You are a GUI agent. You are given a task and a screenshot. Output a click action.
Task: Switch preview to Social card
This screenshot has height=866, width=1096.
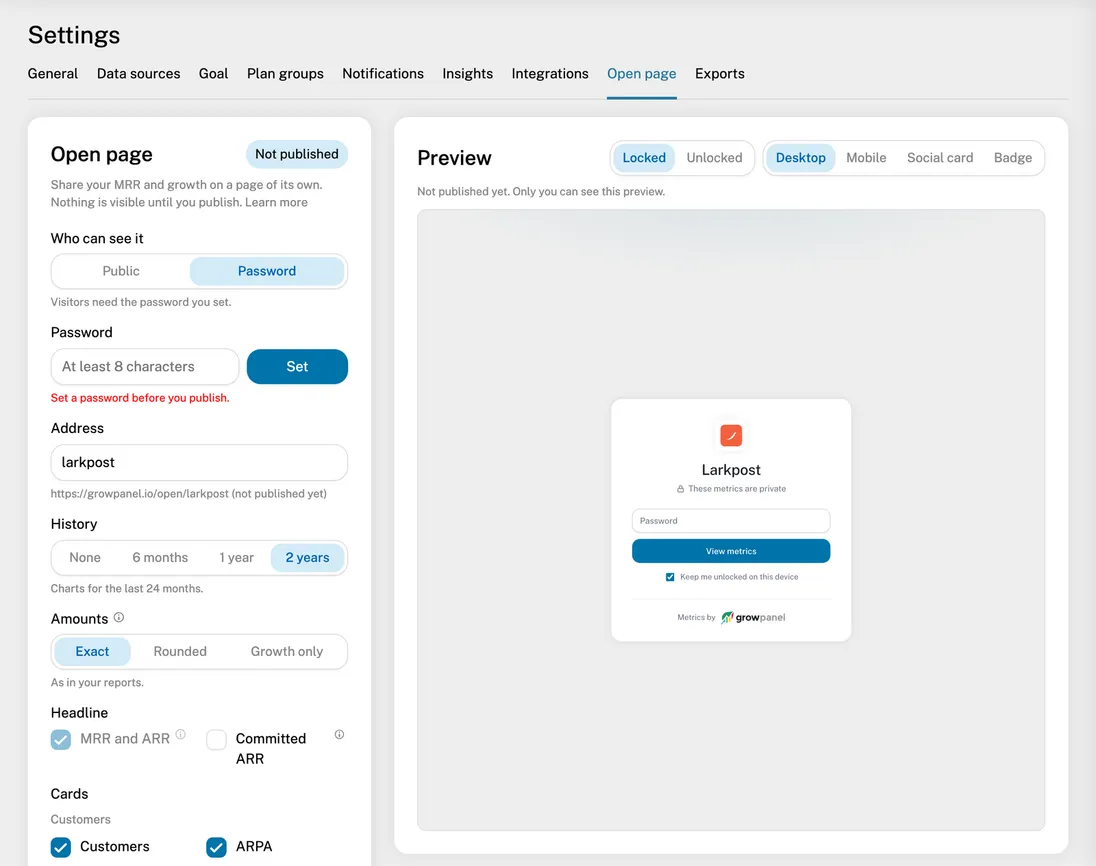[940, 158]
